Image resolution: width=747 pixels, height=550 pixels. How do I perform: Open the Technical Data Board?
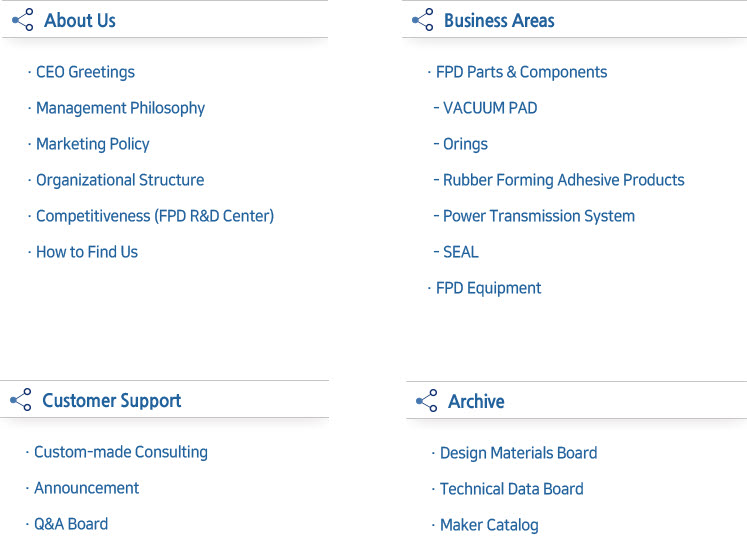[x=511, y=489]
